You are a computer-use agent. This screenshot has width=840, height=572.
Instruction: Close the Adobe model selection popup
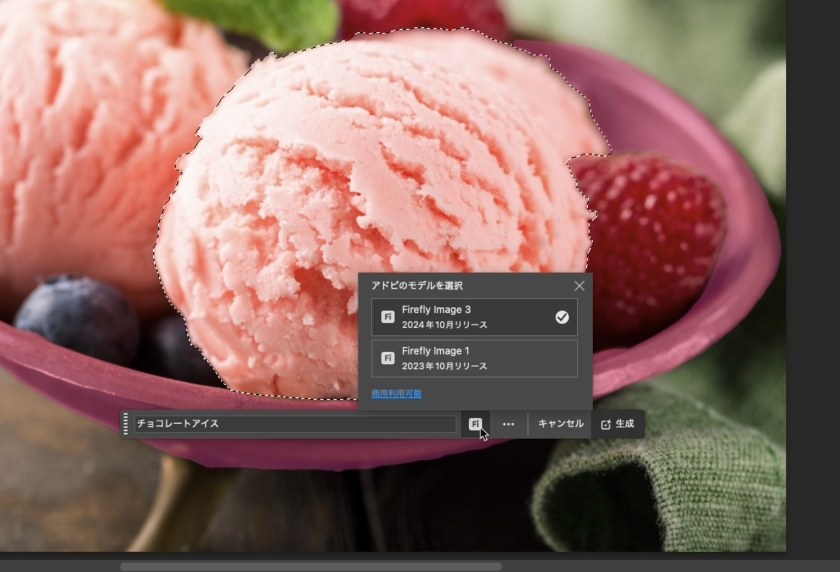tap(579, 286)
